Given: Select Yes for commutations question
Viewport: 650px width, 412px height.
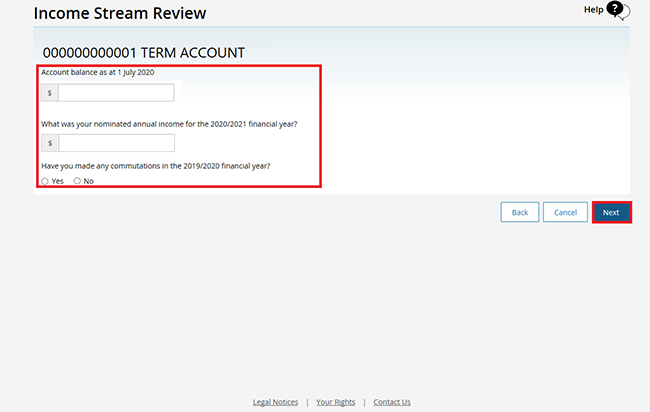Looking at the screenshot, I should 45,181.
